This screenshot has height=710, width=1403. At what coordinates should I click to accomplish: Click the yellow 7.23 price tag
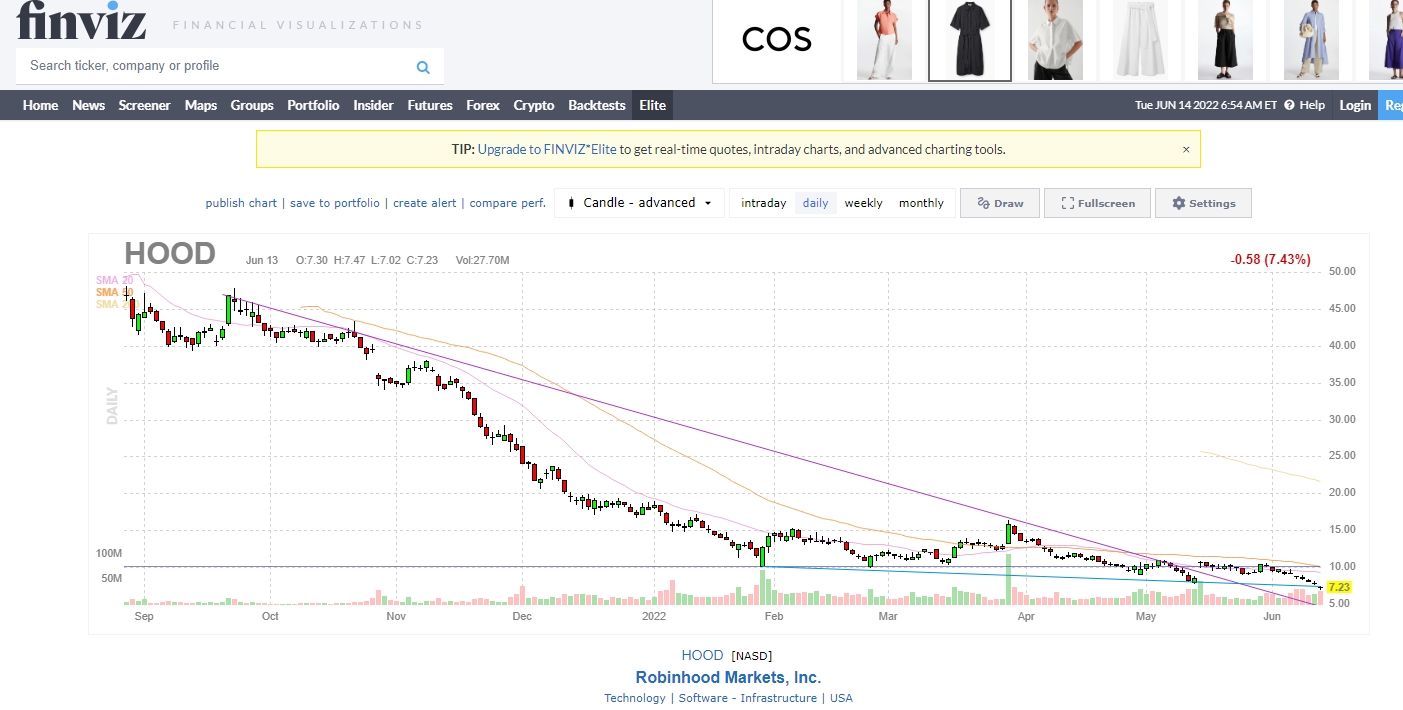(1339, 588)
